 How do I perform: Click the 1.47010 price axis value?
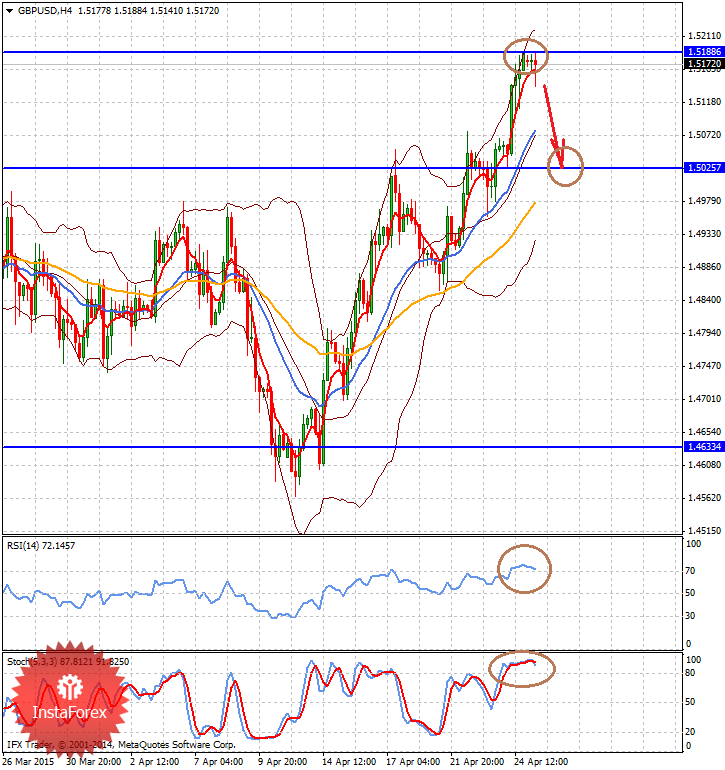pyautogui.click(x=704, y=399)
